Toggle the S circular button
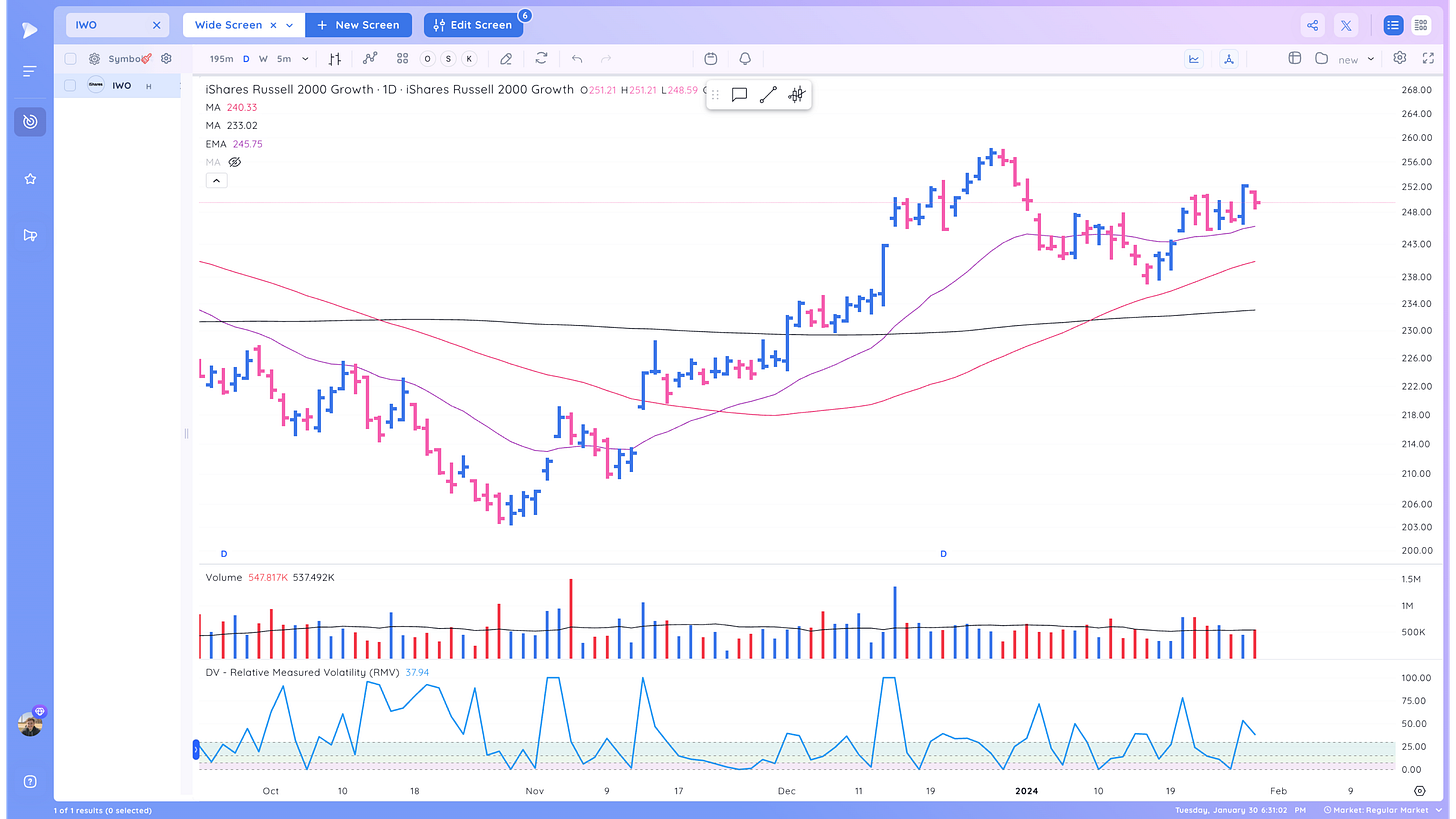The width and height of the screenshot is (1456, 819). click(448, 59)
